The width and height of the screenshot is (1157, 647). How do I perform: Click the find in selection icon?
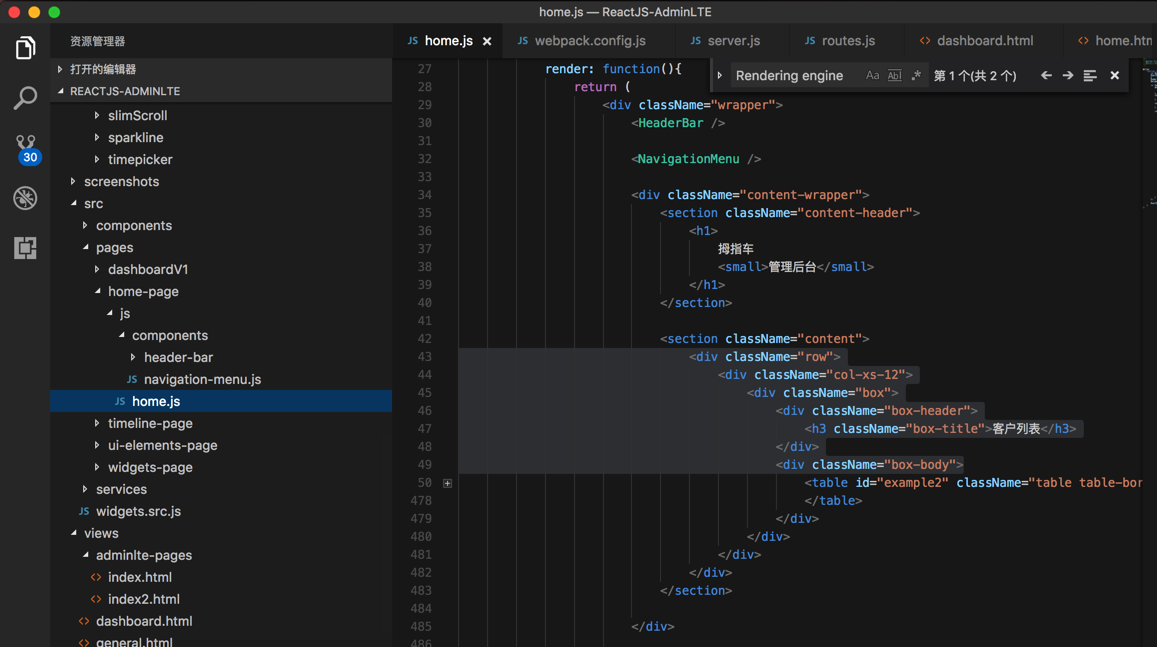(1090, 76)
